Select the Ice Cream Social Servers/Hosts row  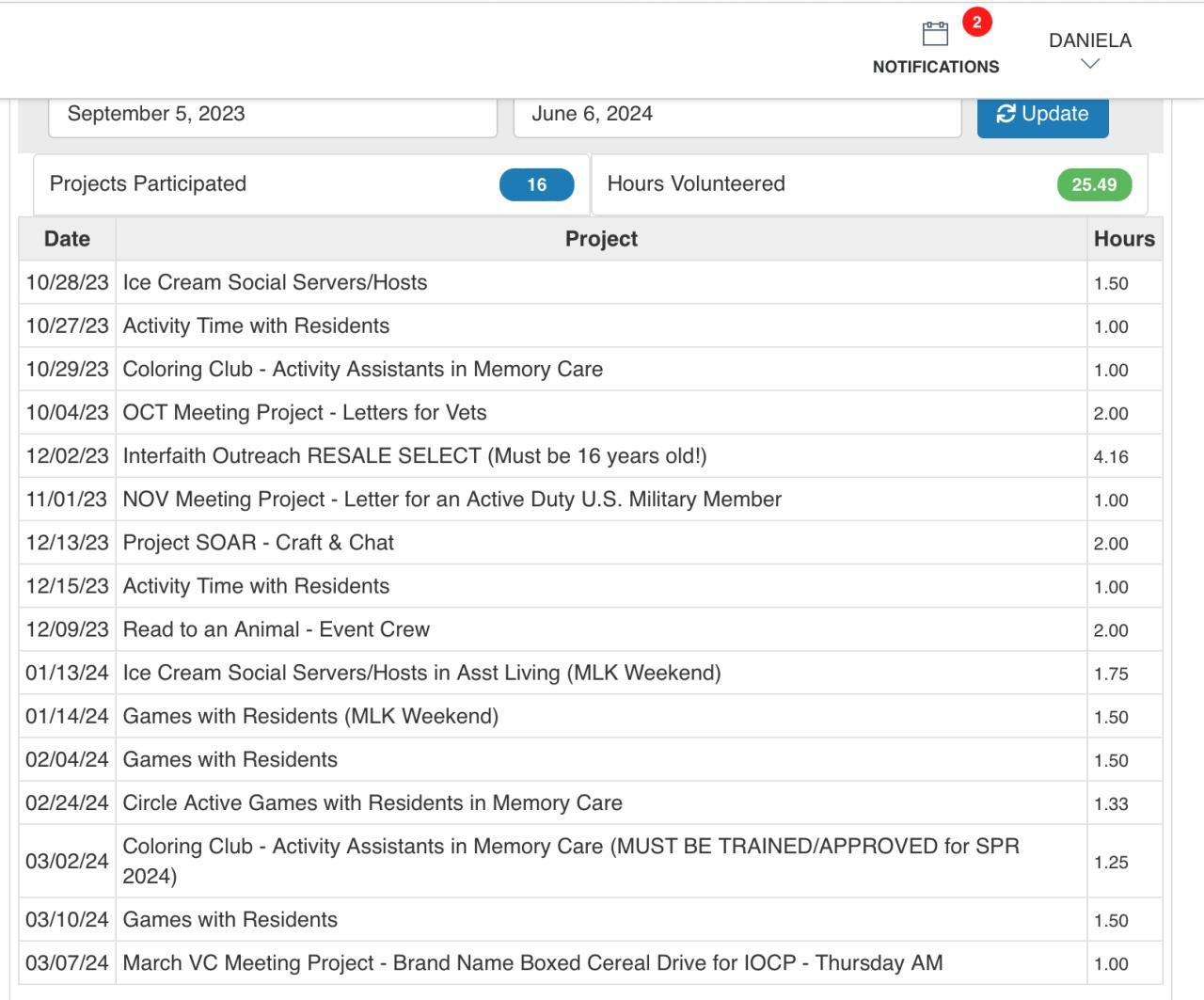click(x=275, y=282)
